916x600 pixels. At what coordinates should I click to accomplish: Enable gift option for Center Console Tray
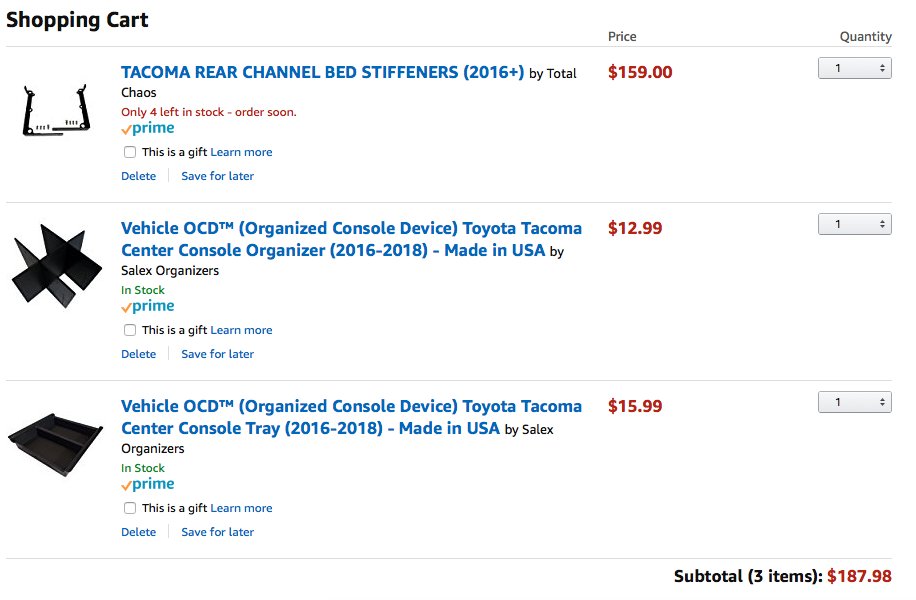coord(130,508)
